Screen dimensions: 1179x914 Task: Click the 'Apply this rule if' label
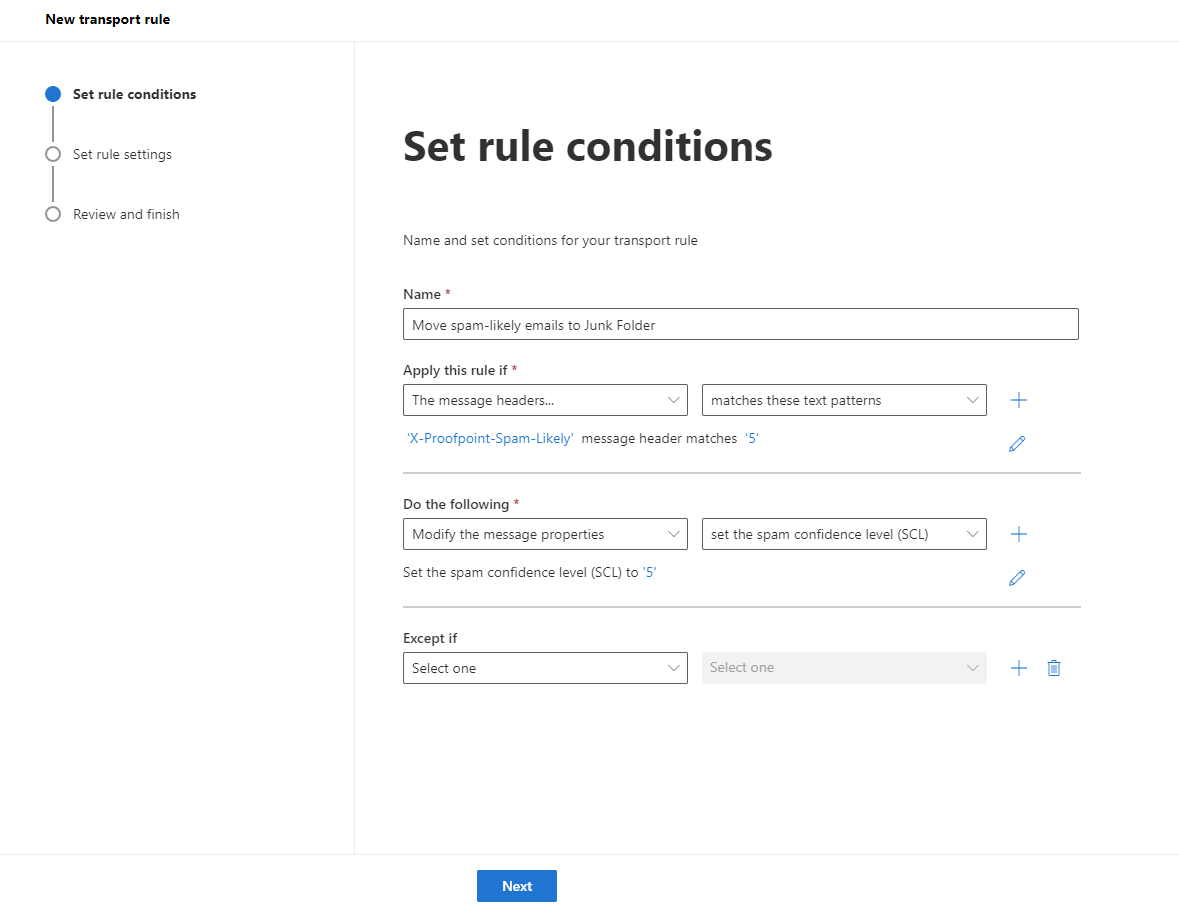click(x=455, y=370)
